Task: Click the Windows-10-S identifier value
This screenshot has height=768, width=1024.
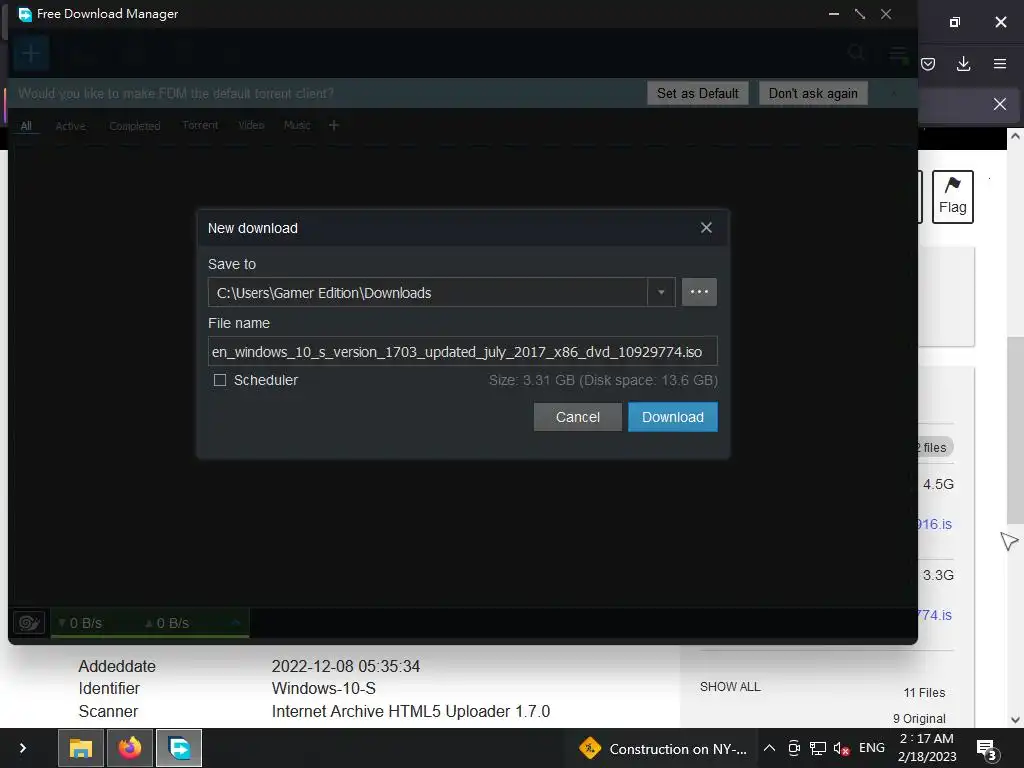Action: (x=323, y=688)
